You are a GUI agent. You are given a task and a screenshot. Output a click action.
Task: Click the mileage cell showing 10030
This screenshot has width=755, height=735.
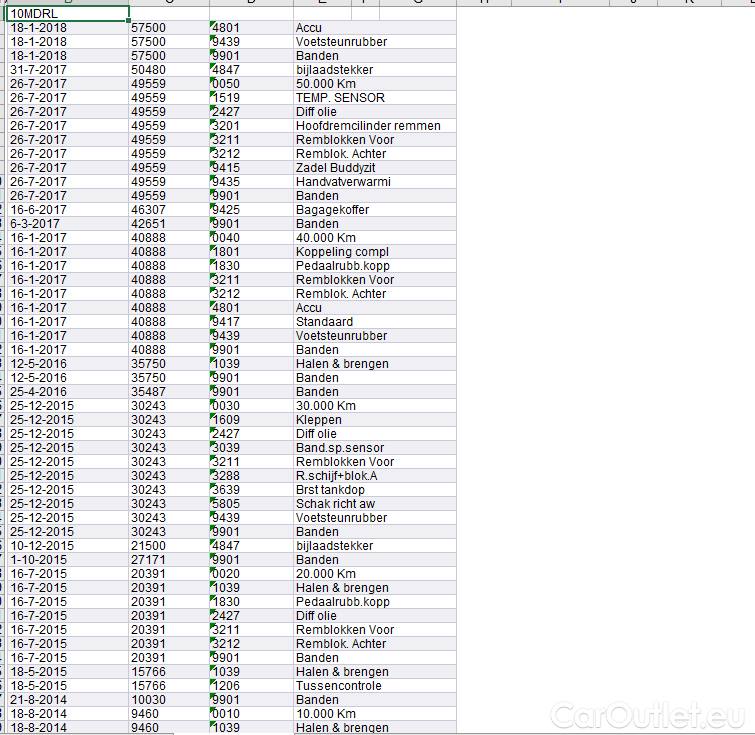(148, 700)
